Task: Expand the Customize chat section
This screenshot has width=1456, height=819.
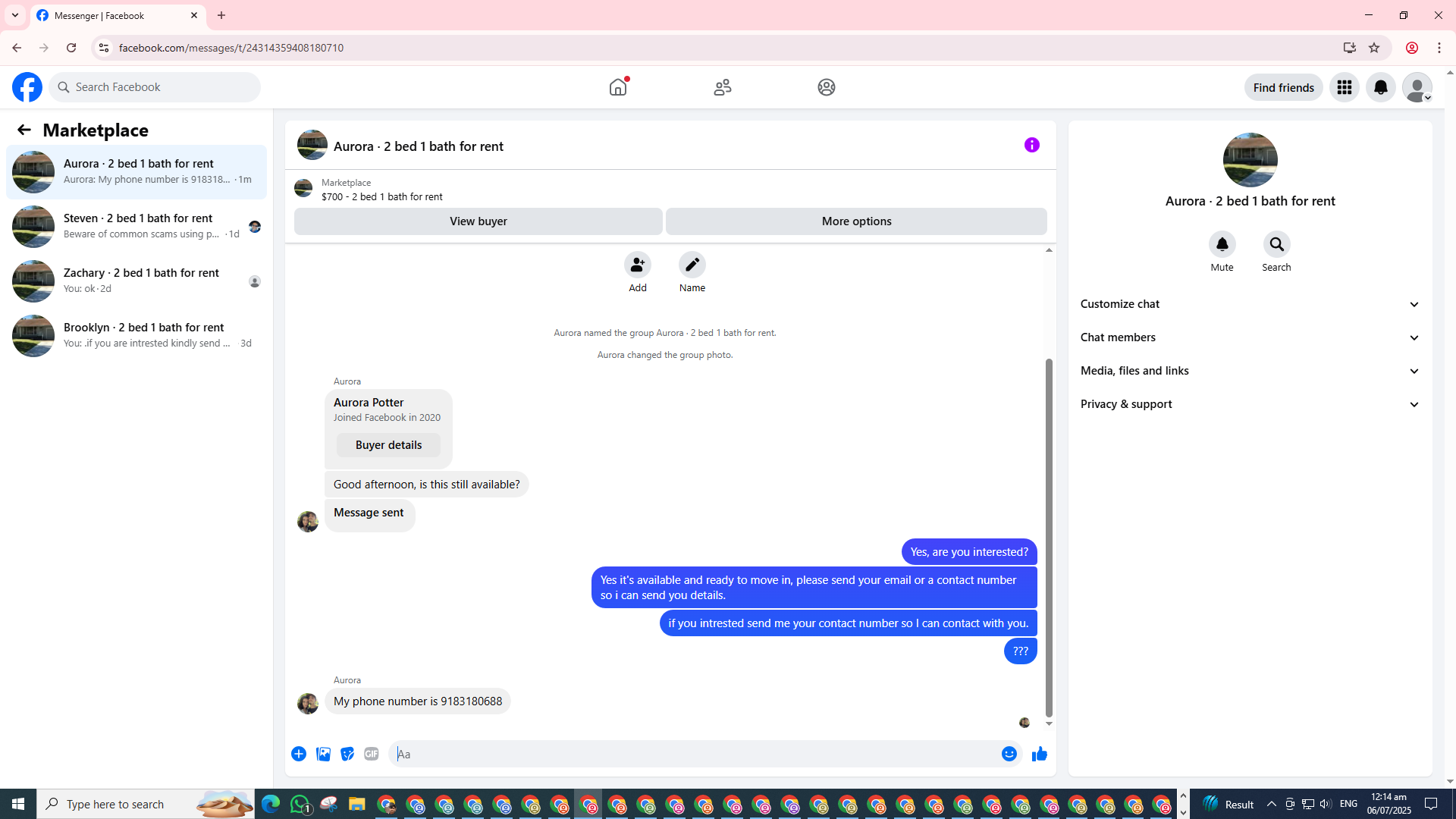Action: [x=1250, y=304]
